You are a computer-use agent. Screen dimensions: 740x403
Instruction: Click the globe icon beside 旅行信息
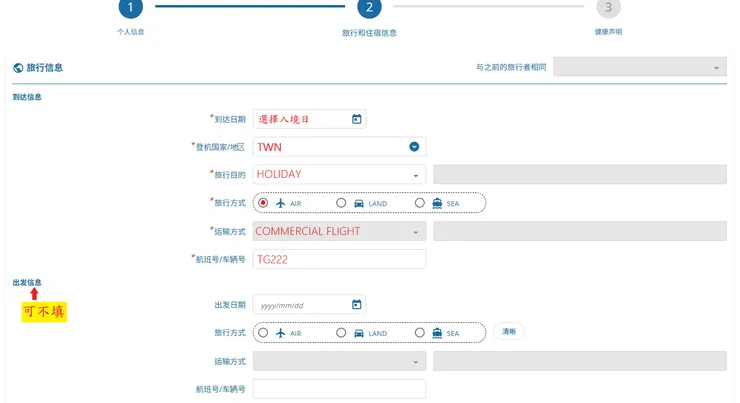coord(18,68)
